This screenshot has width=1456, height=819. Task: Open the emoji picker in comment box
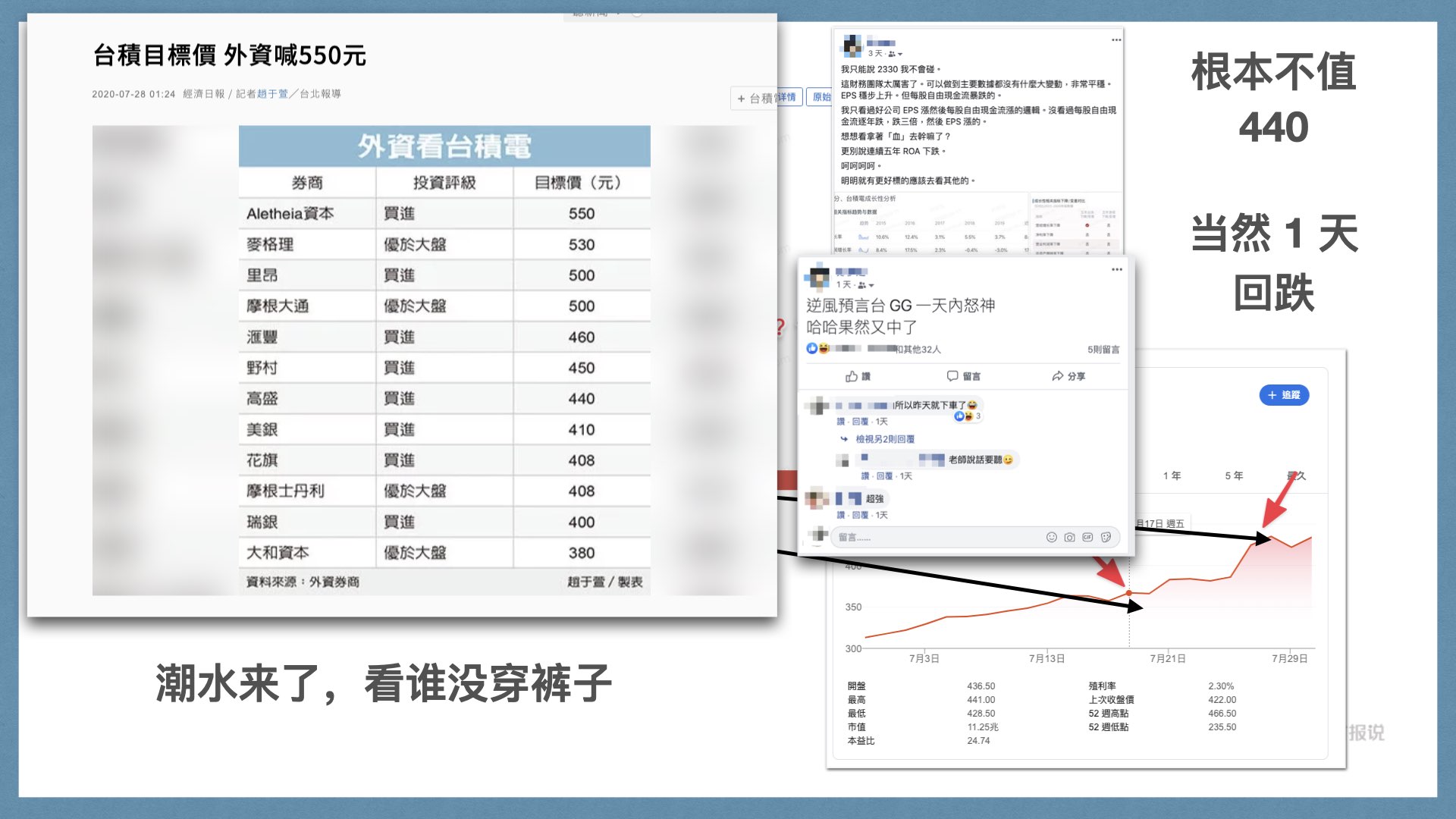pos(1051,537)
